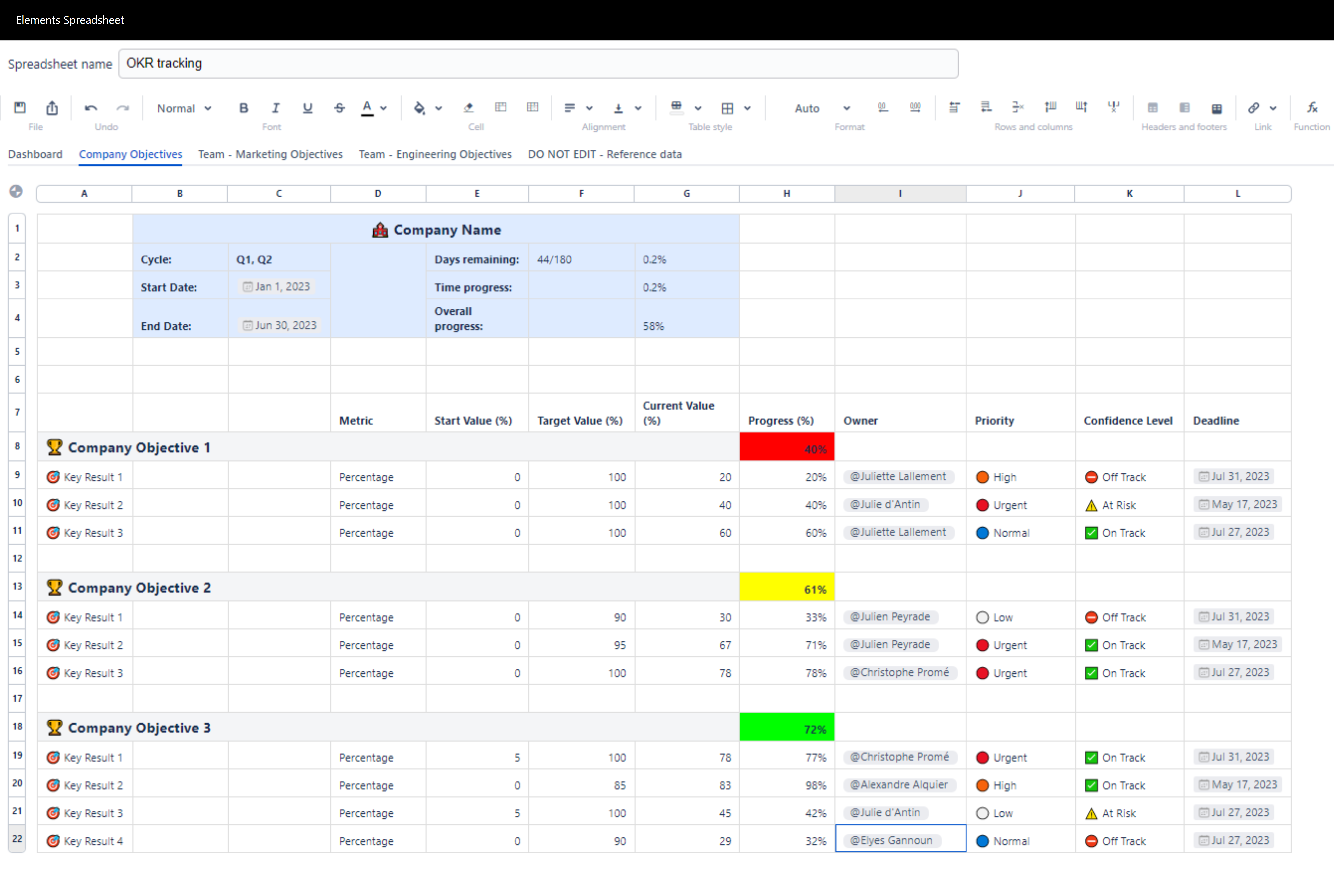This screenshot has width=1334, height=896.
Task: Click the Save file icon
Action: [20, 107]
